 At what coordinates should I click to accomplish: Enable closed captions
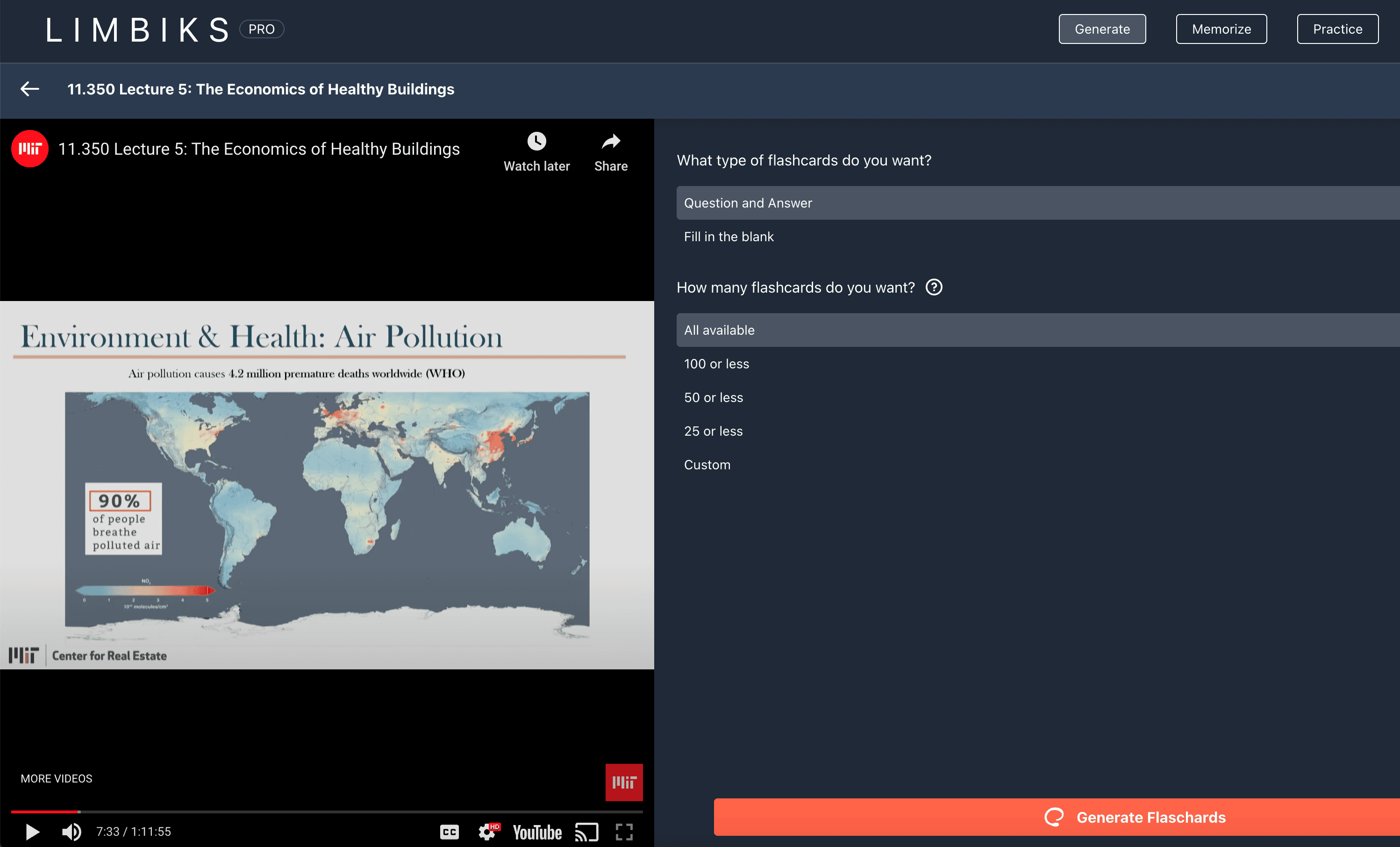click(x=449, y=832)
